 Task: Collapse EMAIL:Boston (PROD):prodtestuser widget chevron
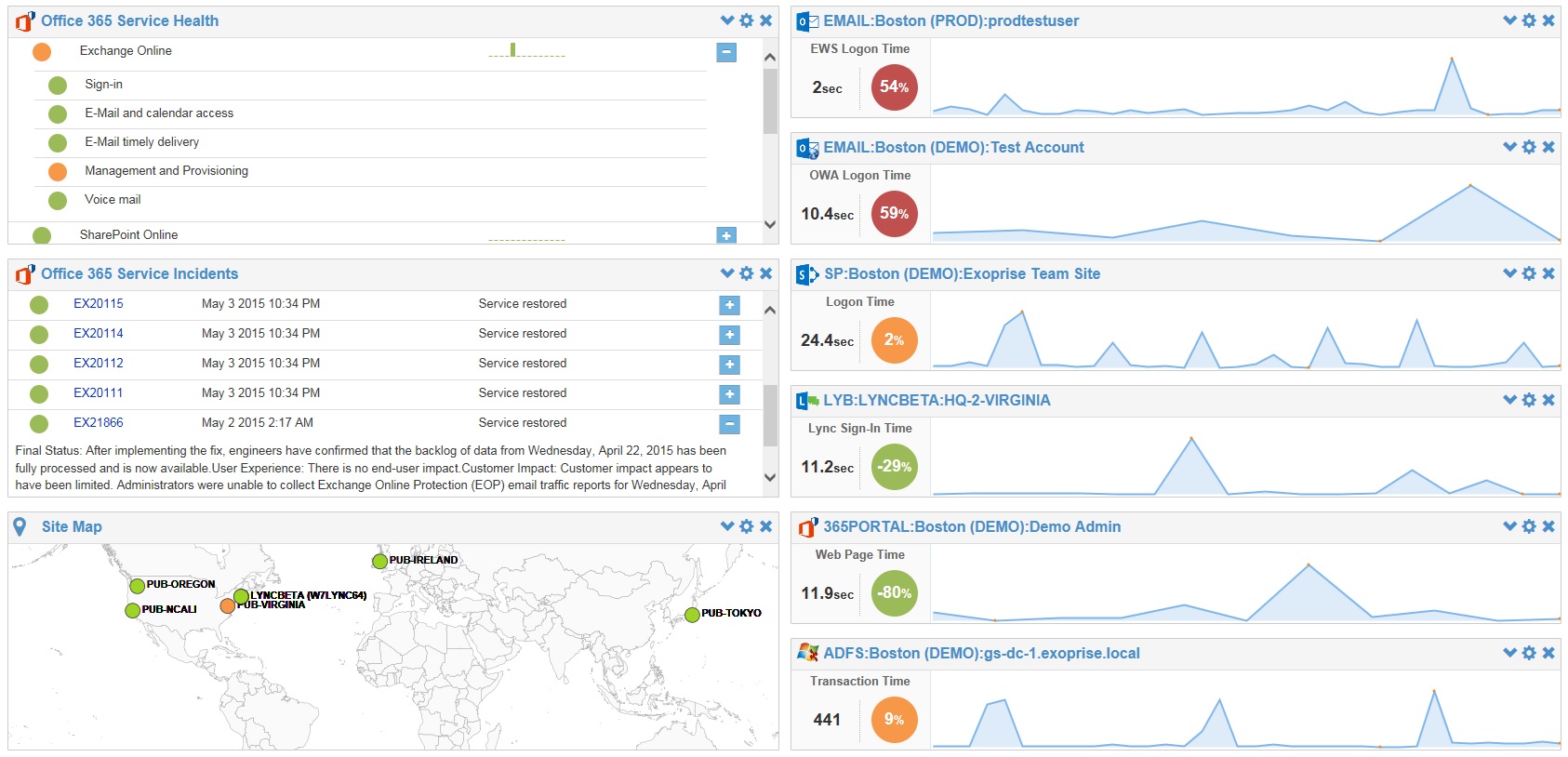click(1510, 20)
